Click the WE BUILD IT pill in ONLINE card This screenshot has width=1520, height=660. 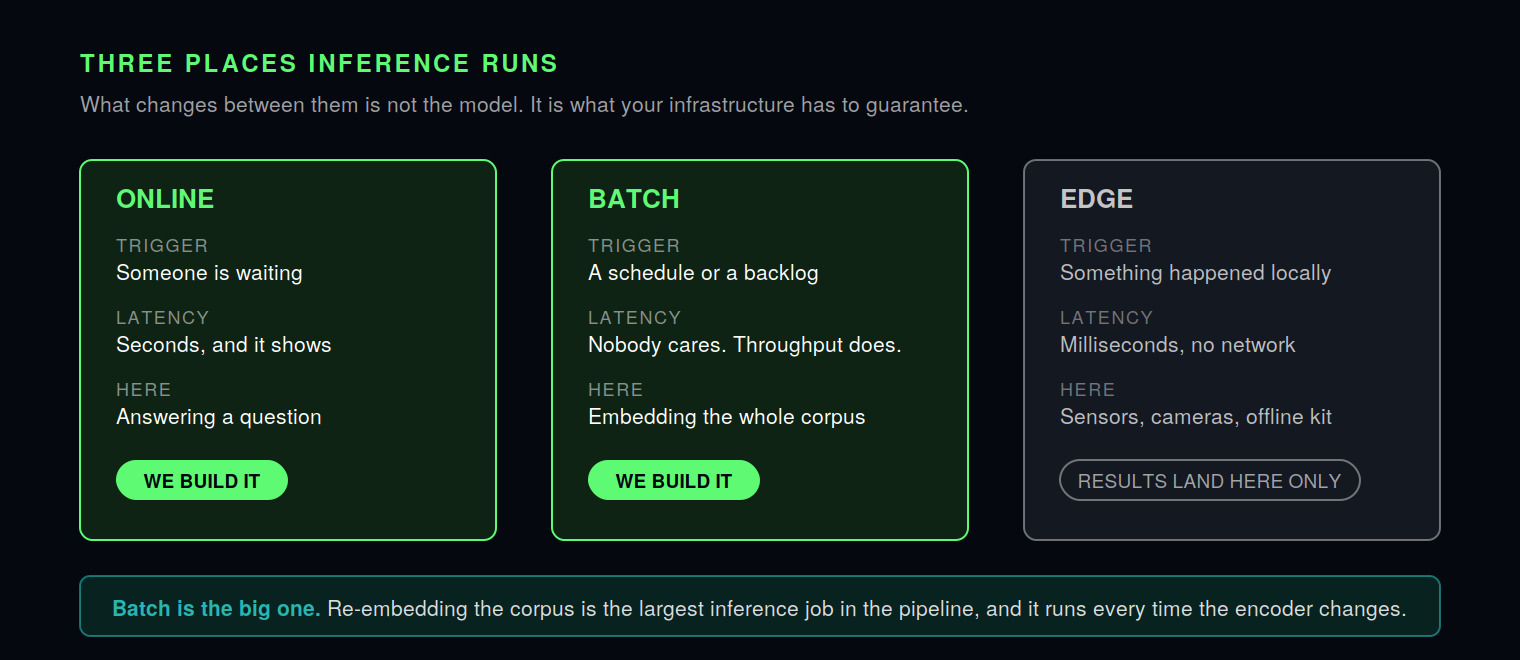tap(202, 480)
